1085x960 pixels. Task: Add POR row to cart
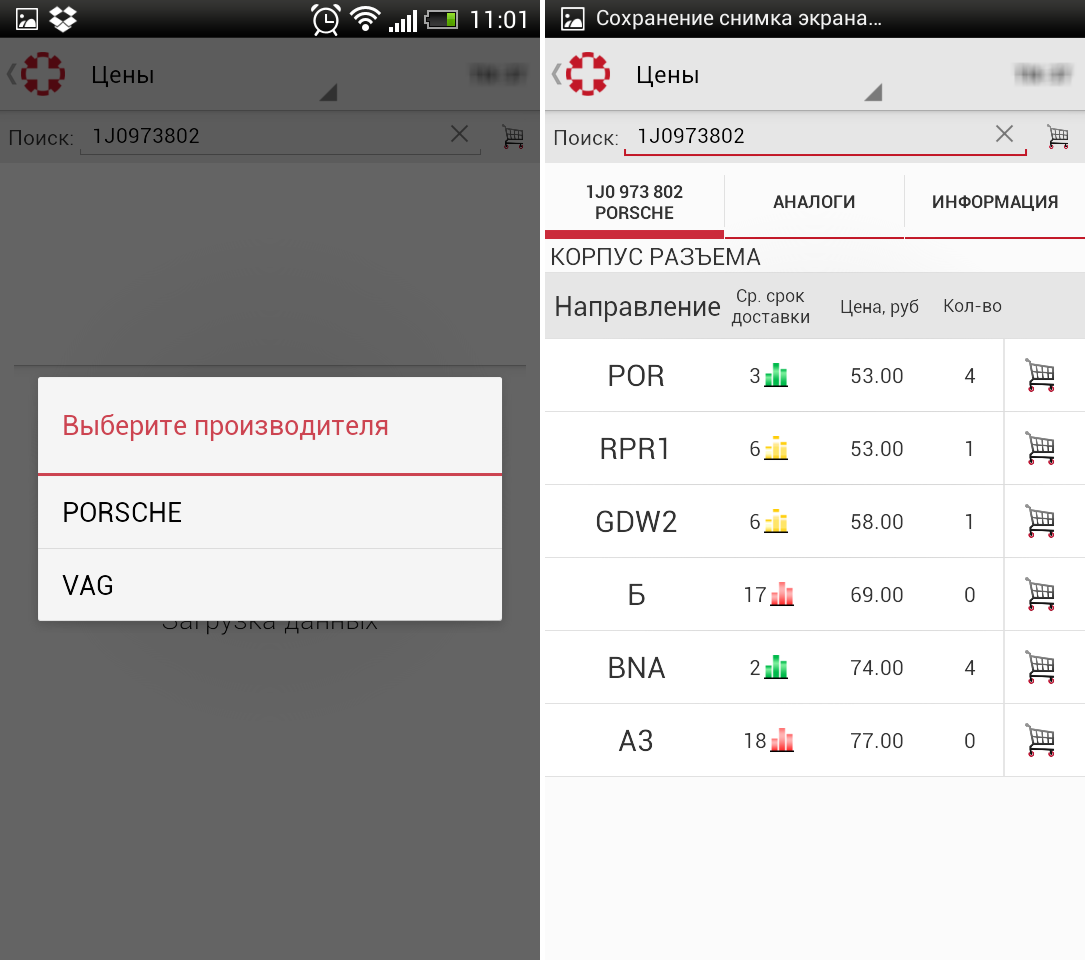point(1040,375)
